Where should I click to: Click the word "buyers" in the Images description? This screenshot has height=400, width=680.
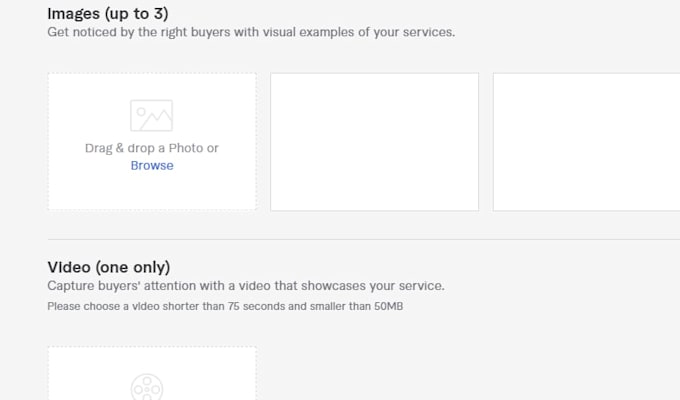pos(211,32)
